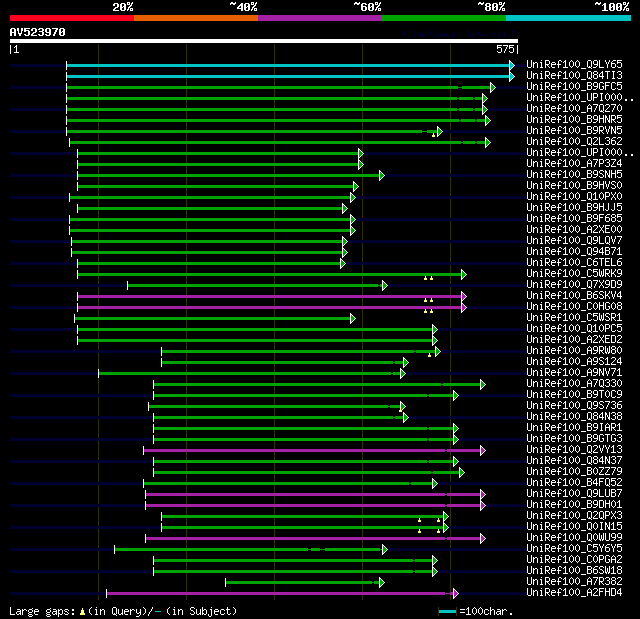Select hit label UniRef100_A7Q270

(x=574, y=109)
